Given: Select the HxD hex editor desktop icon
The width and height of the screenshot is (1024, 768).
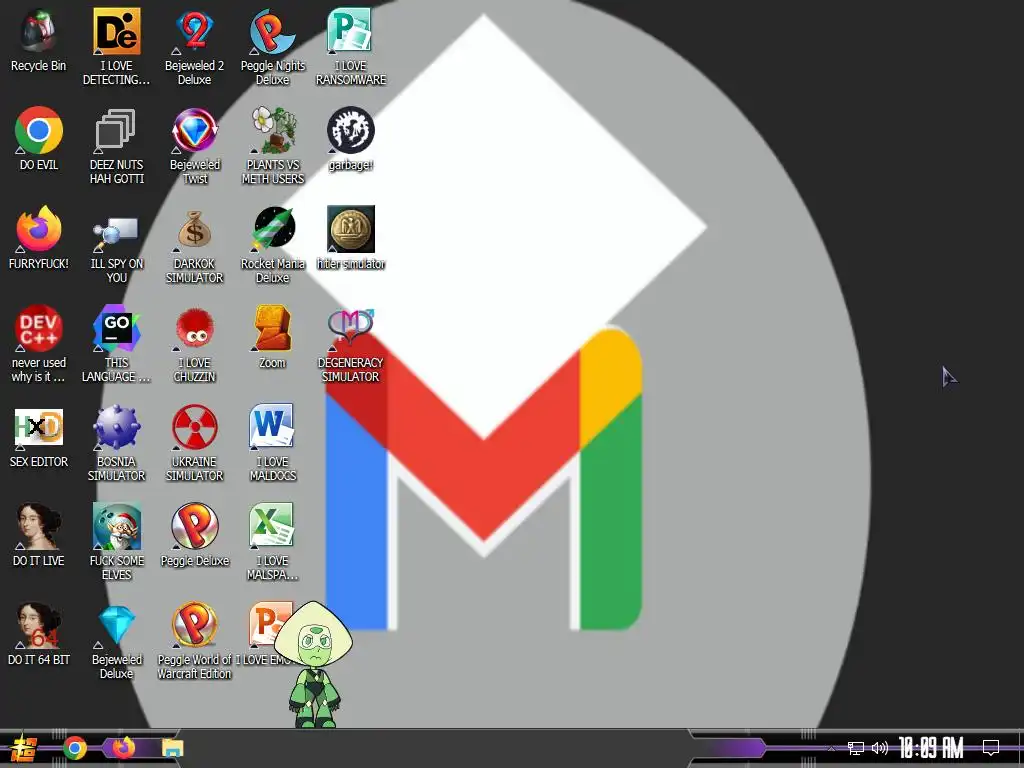Looking at the screenshot, I should click(x=39, y=428).
